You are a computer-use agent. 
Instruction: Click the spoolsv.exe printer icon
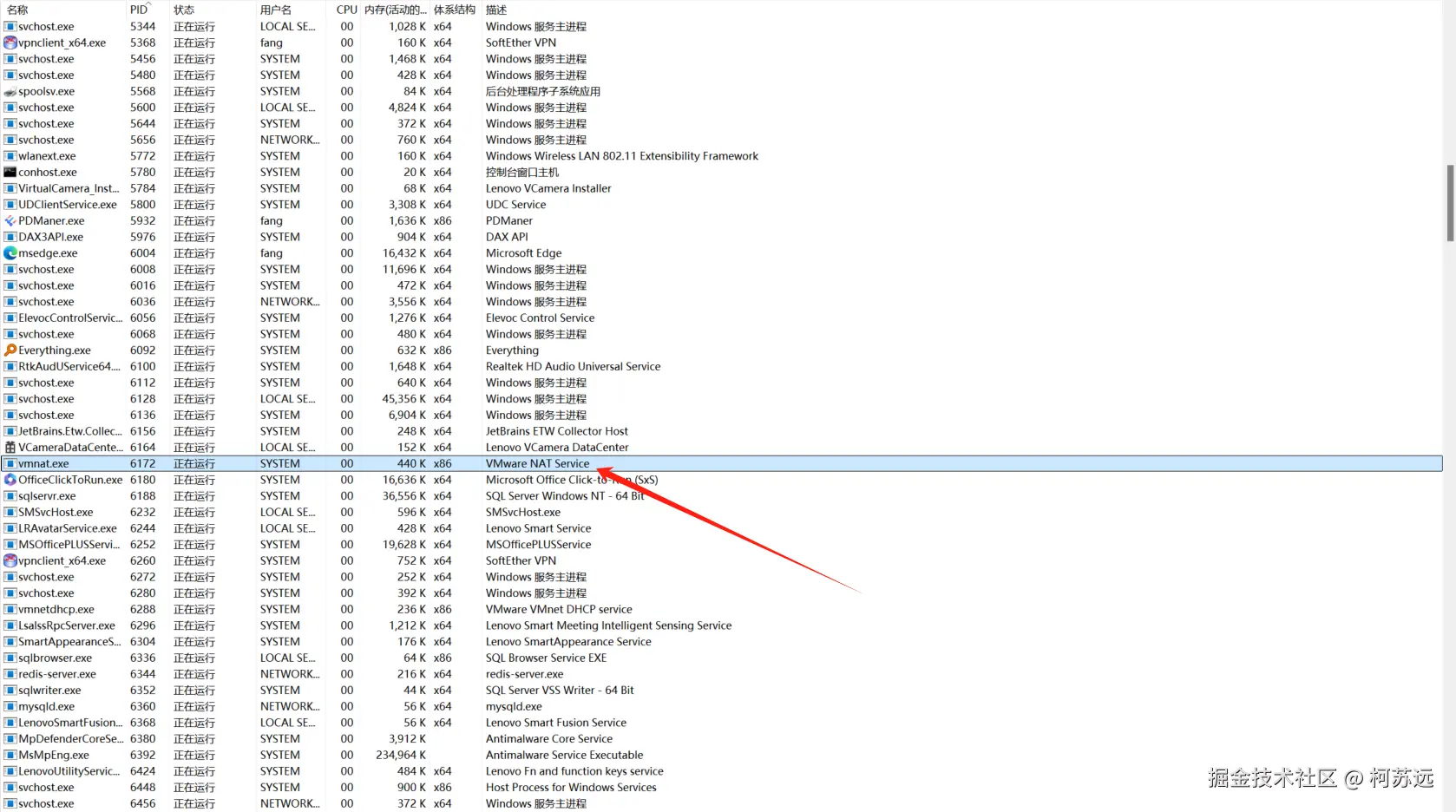[10, 91]
